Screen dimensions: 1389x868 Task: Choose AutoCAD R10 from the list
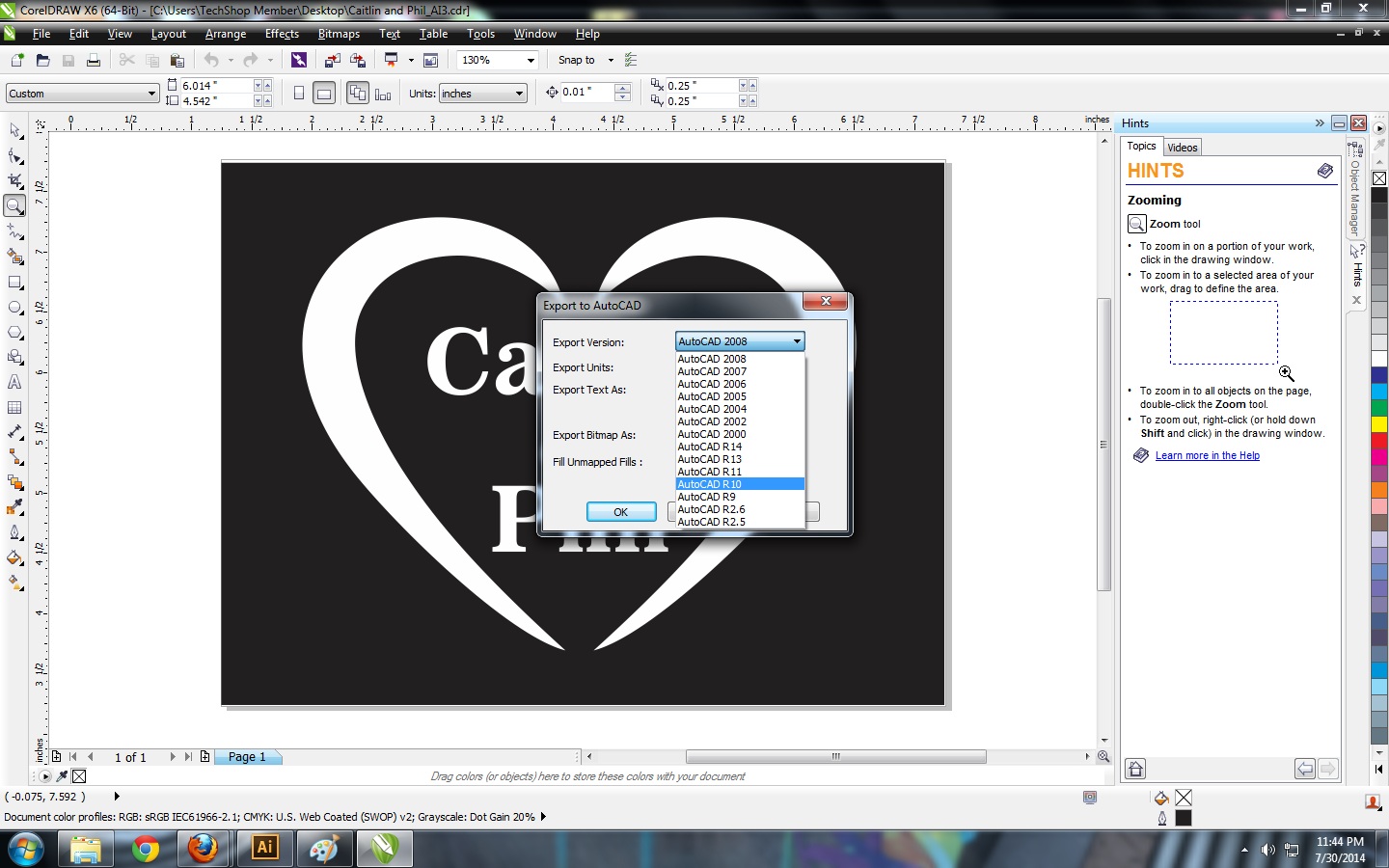pos(740,484)
